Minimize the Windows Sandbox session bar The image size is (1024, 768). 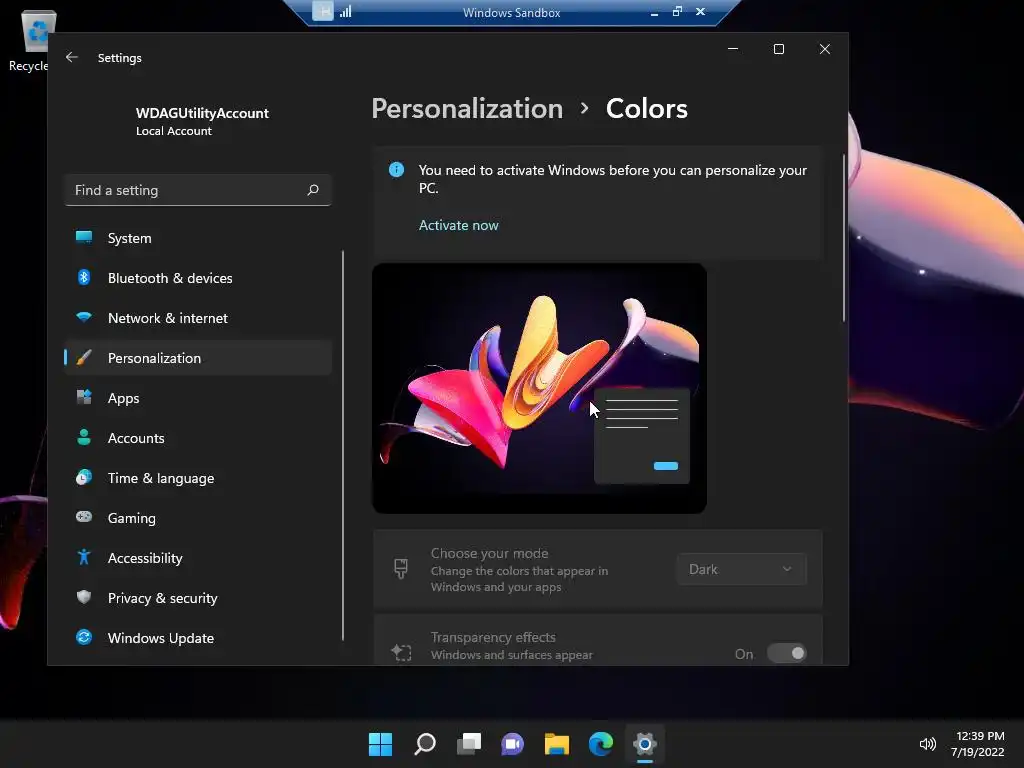(654, 12)
